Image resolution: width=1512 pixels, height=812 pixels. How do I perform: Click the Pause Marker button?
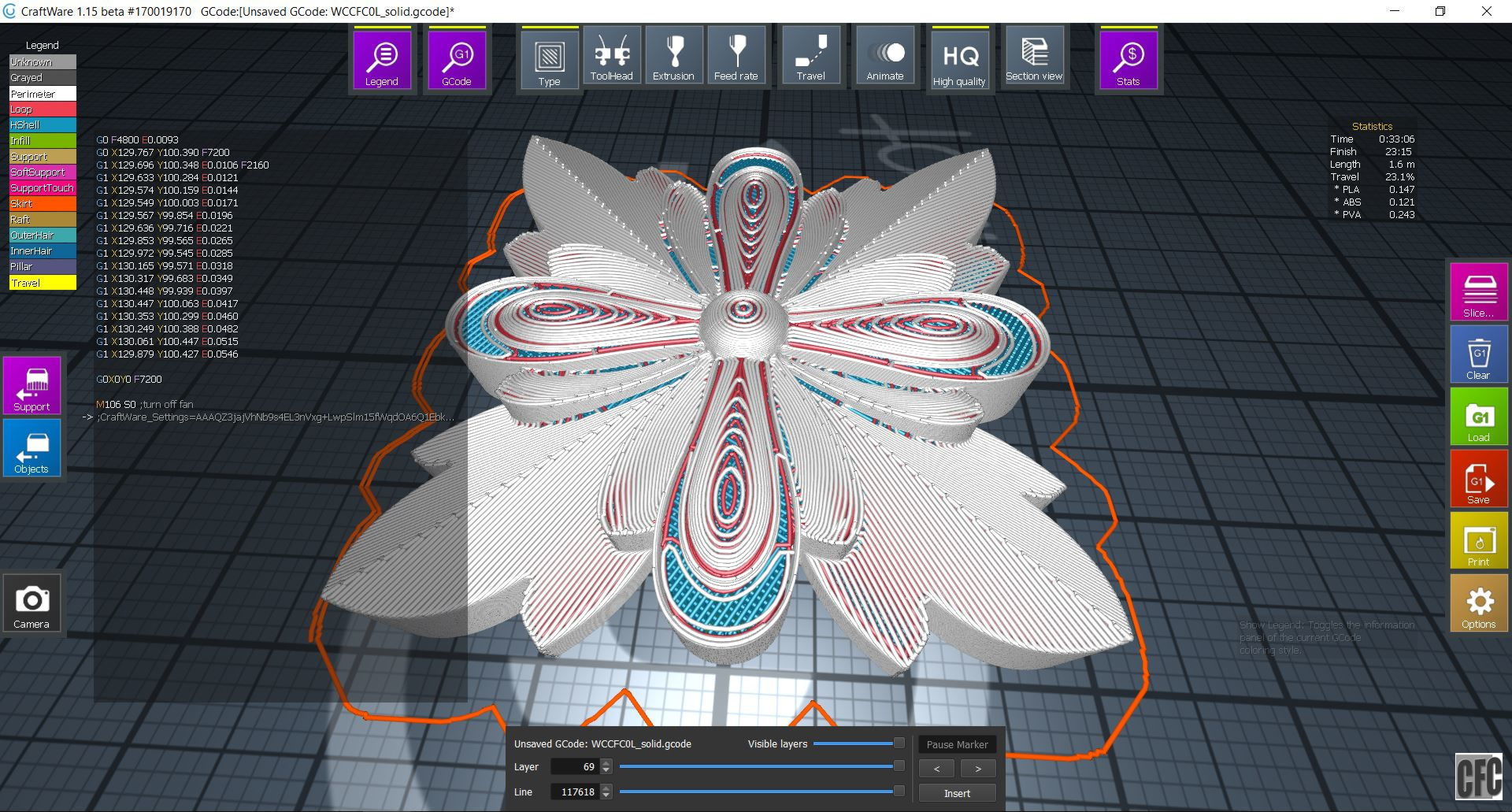pos(957,744)
